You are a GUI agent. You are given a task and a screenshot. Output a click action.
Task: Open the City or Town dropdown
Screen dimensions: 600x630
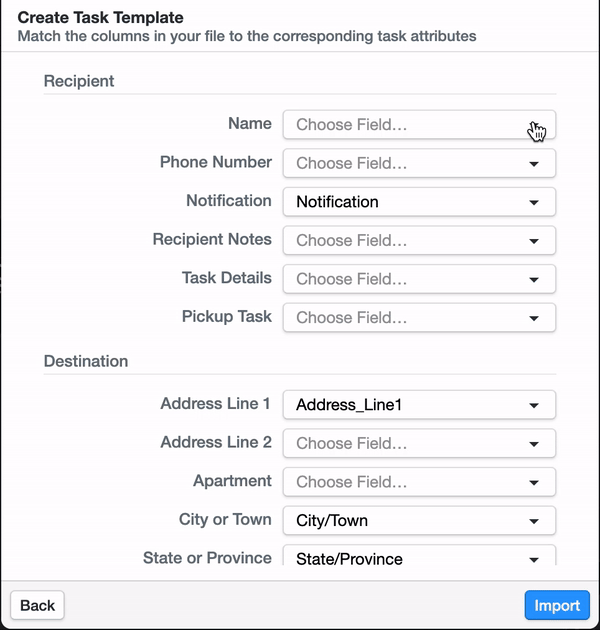coord(419,520)
